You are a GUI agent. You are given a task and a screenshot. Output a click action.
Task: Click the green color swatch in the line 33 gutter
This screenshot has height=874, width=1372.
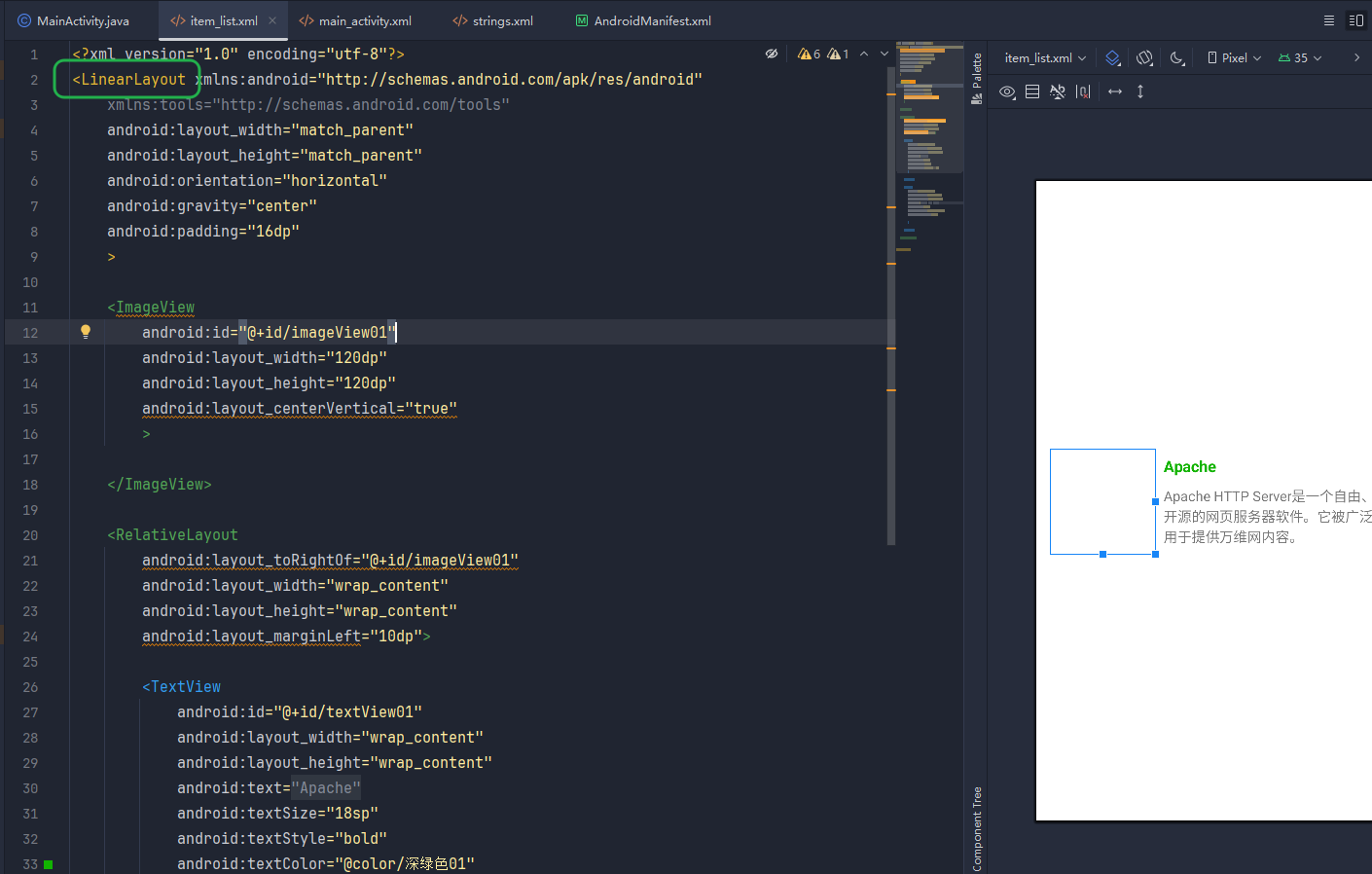click(x=49, y=864)
